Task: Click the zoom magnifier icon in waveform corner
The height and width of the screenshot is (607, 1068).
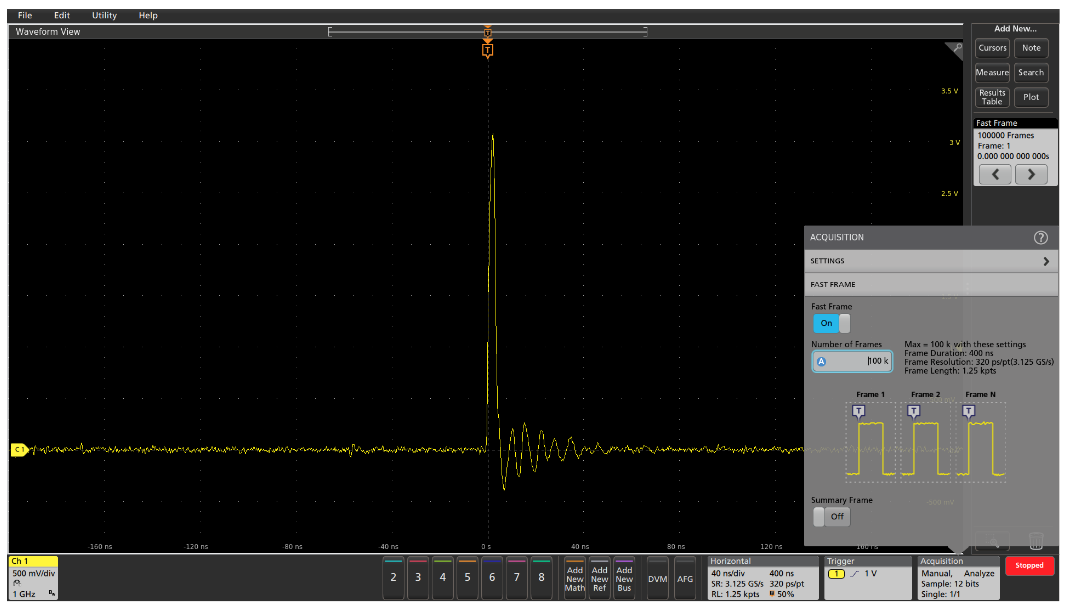Action: pos(955,48)
